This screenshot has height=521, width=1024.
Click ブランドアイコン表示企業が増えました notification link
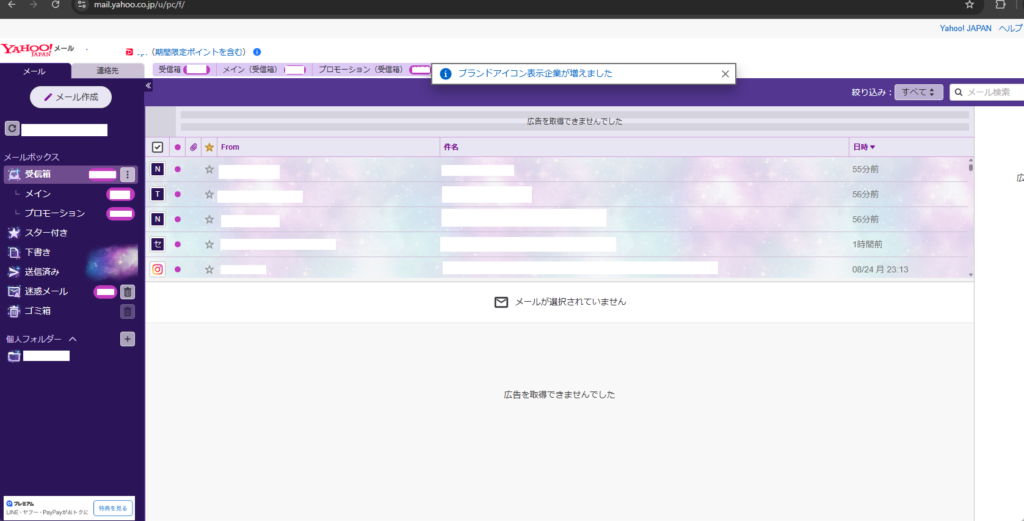[x=535, y=74]
